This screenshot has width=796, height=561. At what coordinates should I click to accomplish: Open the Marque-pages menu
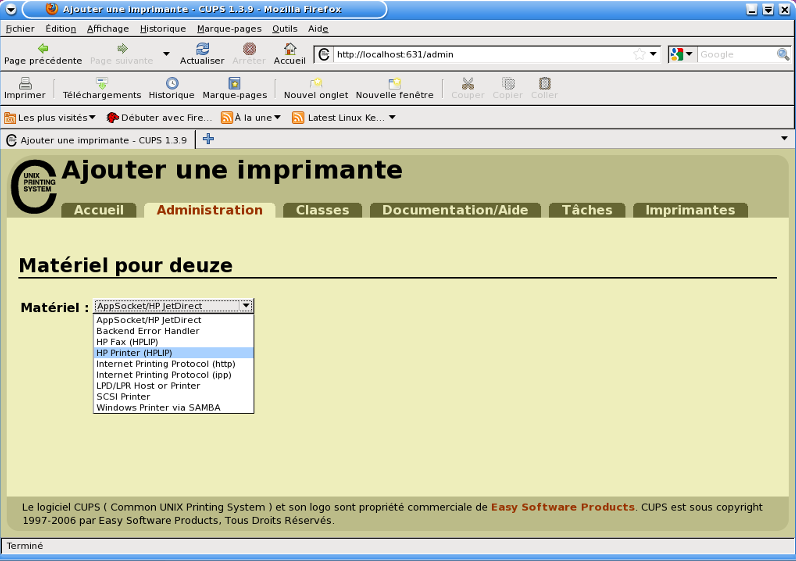pos(229,29)
